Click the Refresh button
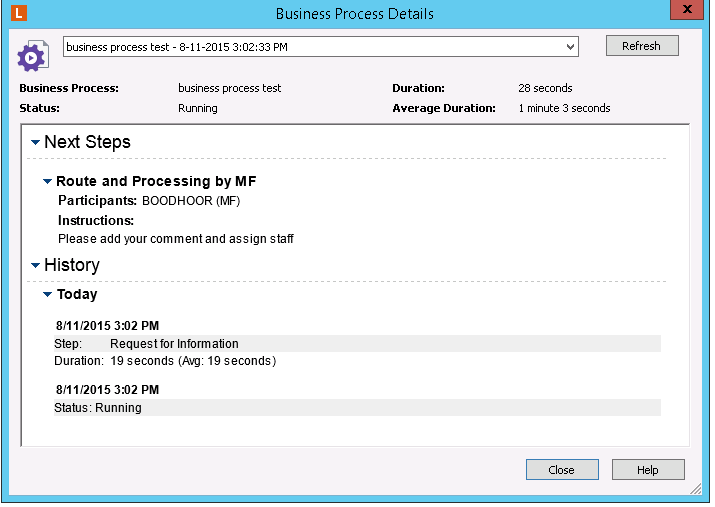This screenshot has width=715, height=507. click(641, 46)
